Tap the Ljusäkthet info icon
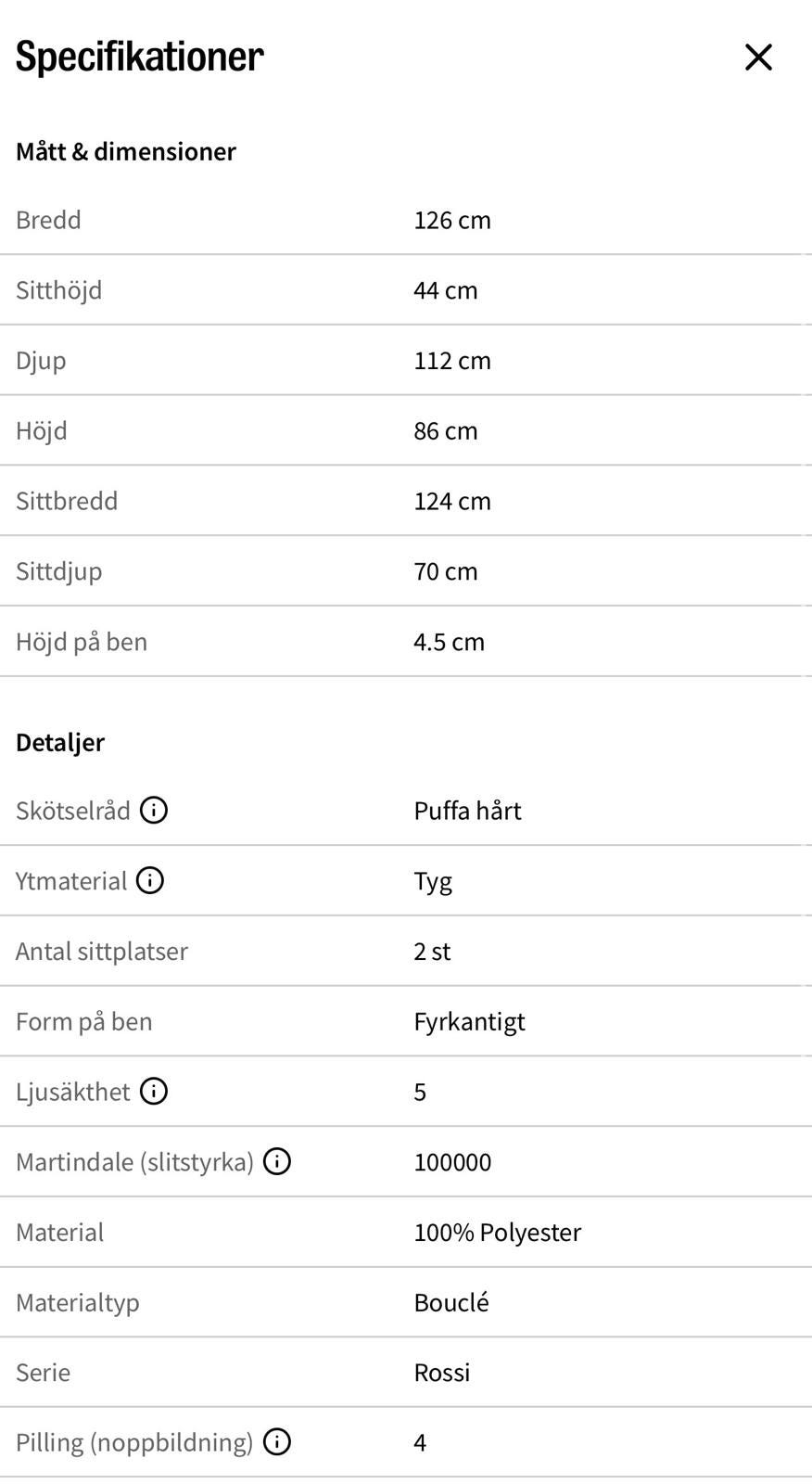 click(x=154, y=1092)
